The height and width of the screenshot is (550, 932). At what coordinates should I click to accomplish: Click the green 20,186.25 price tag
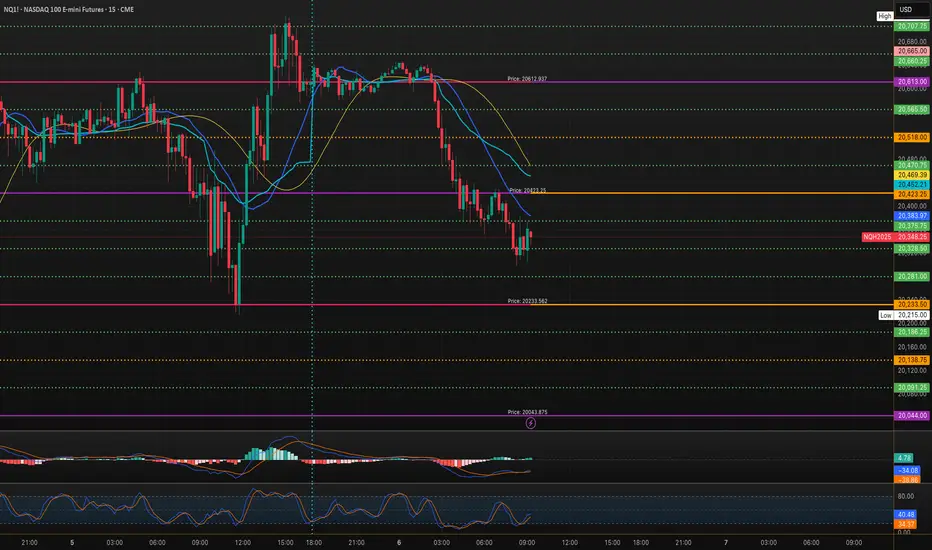coord(912,332)
